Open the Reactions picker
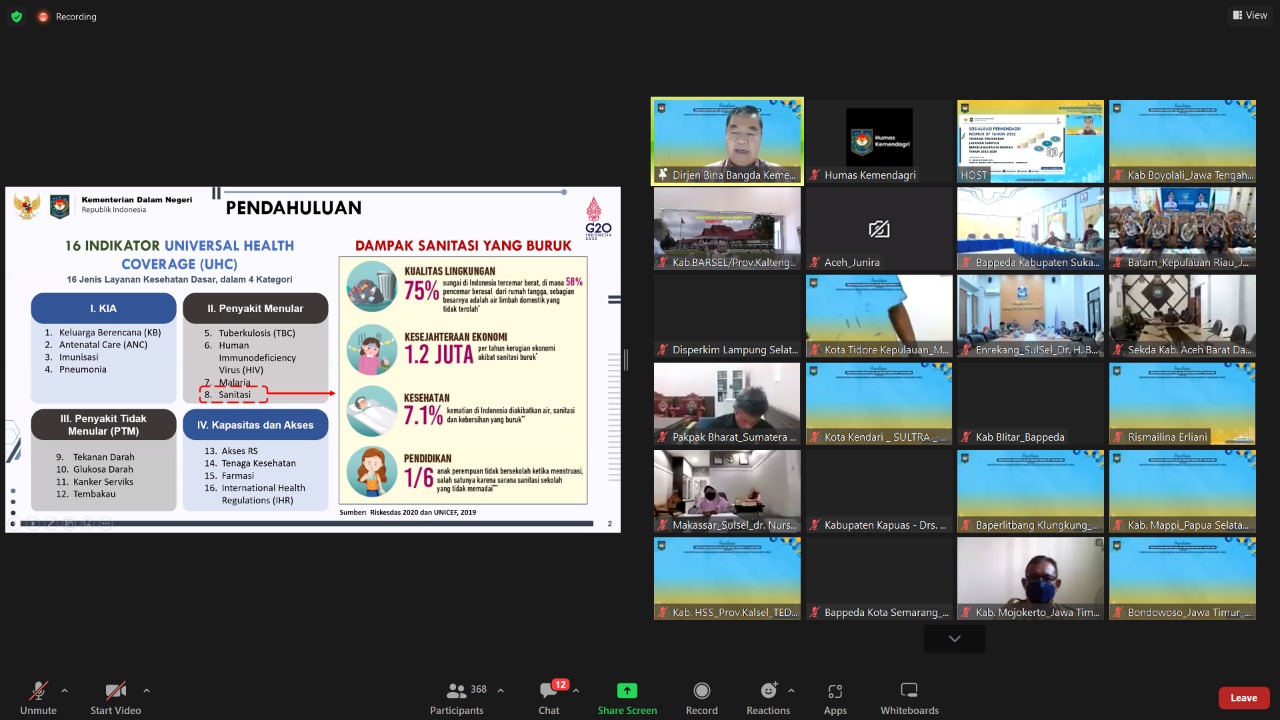The image size is (1280, 720). (767, 697)
